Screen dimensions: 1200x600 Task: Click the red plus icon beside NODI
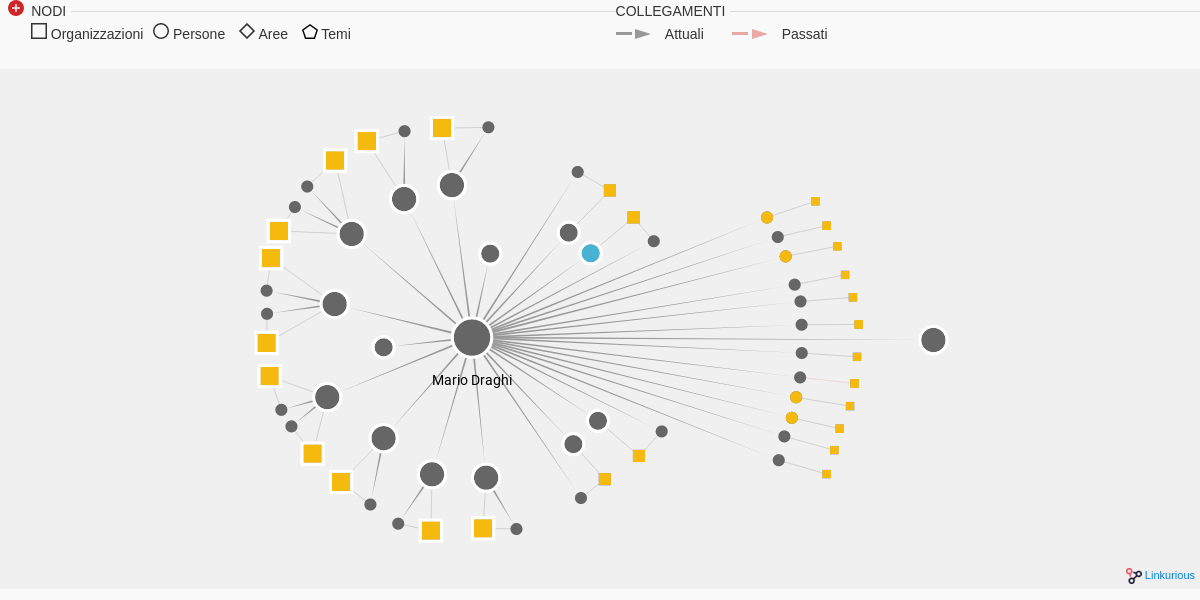[x=16, y=8]
